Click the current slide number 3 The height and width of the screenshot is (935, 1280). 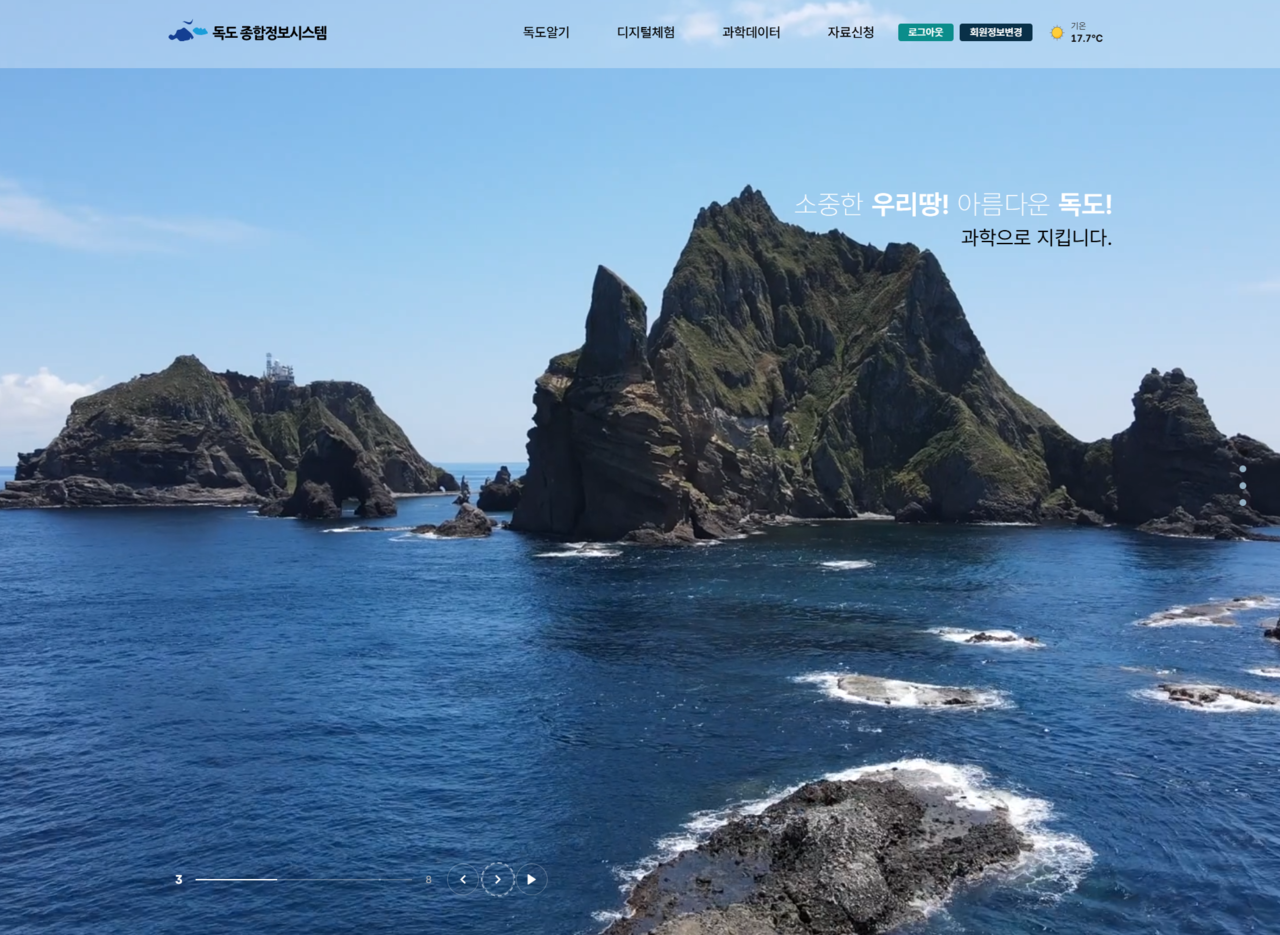point(179,880)
